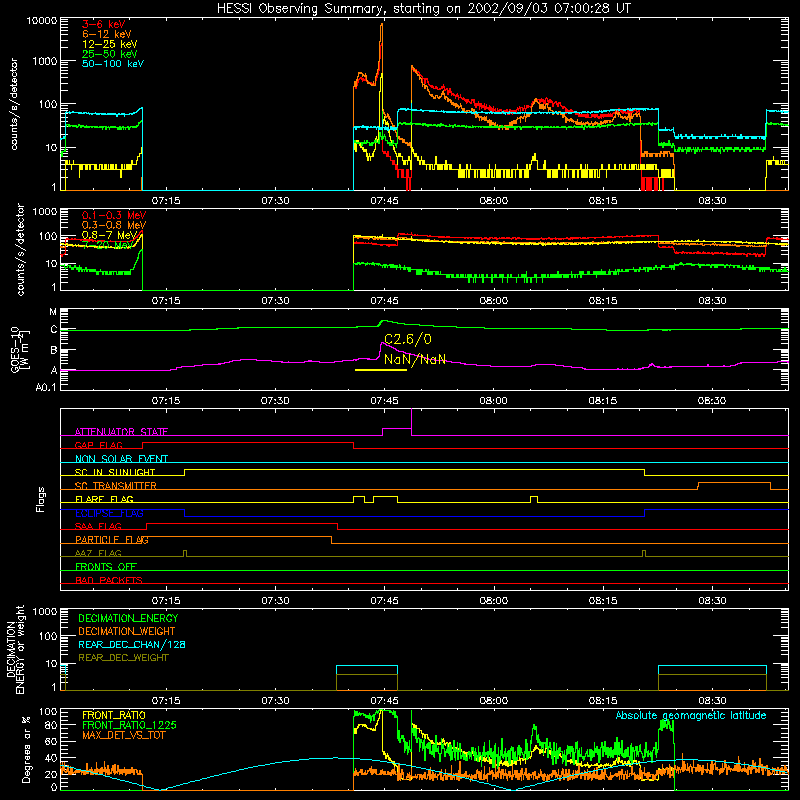Click the yellow flare interval bar below NaN/NaN
The width and height of the screenshot is (800, 800).
click(x=381, y=369)
